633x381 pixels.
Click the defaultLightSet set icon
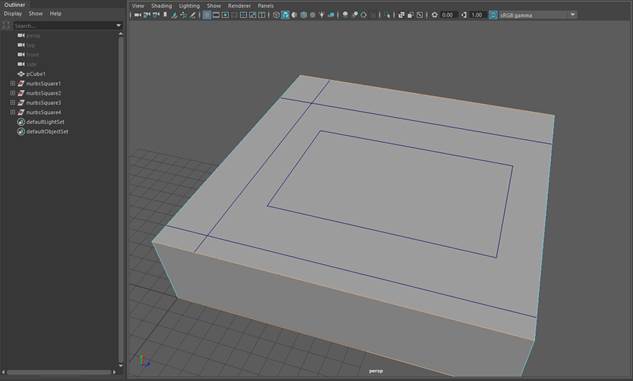point(21,122)
